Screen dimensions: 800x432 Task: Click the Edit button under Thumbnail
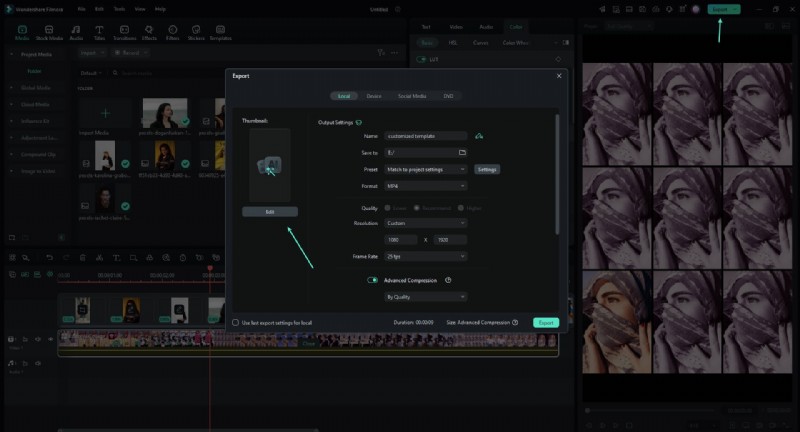point(269,212)
